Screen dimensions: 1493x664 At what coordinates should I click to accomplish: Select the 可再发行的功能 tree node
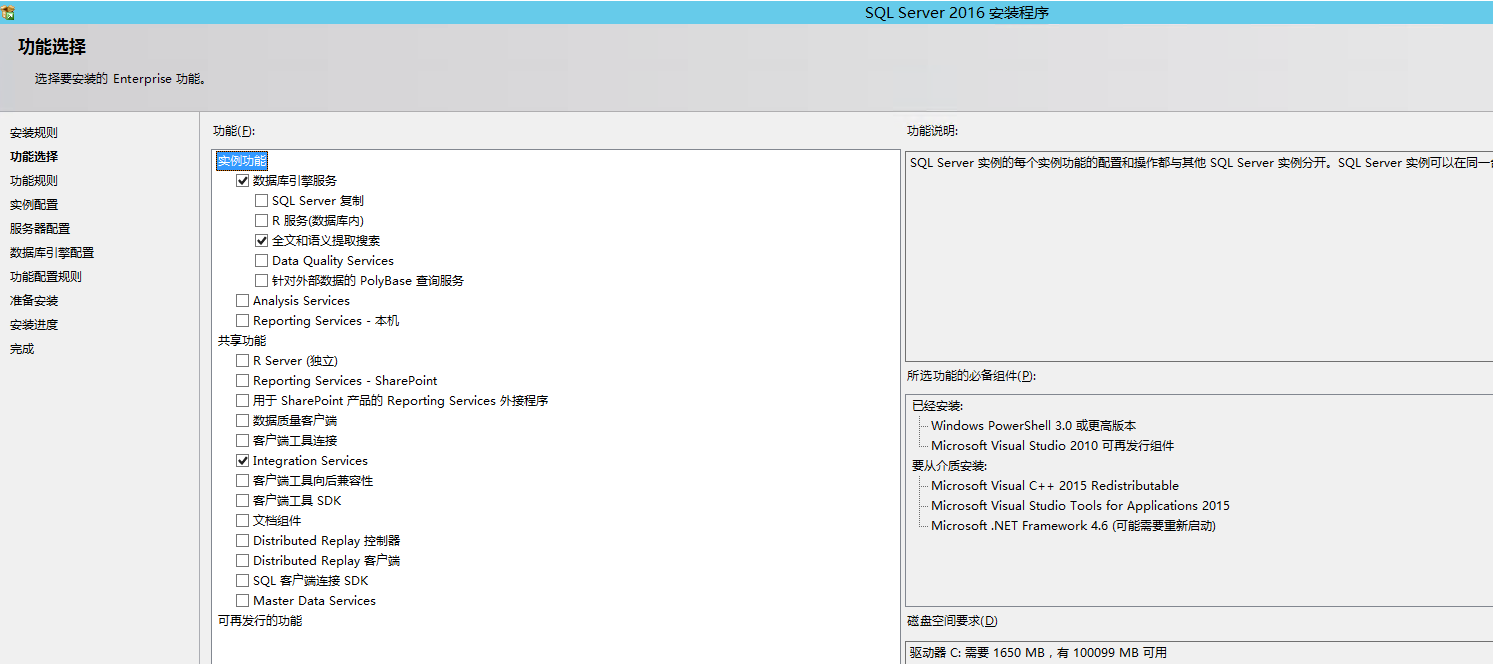point(260,621)
